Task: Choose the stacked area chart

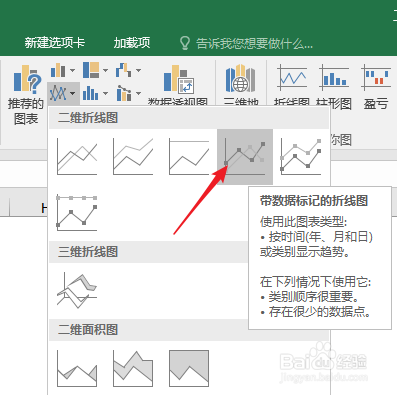Action: [133, 368]
